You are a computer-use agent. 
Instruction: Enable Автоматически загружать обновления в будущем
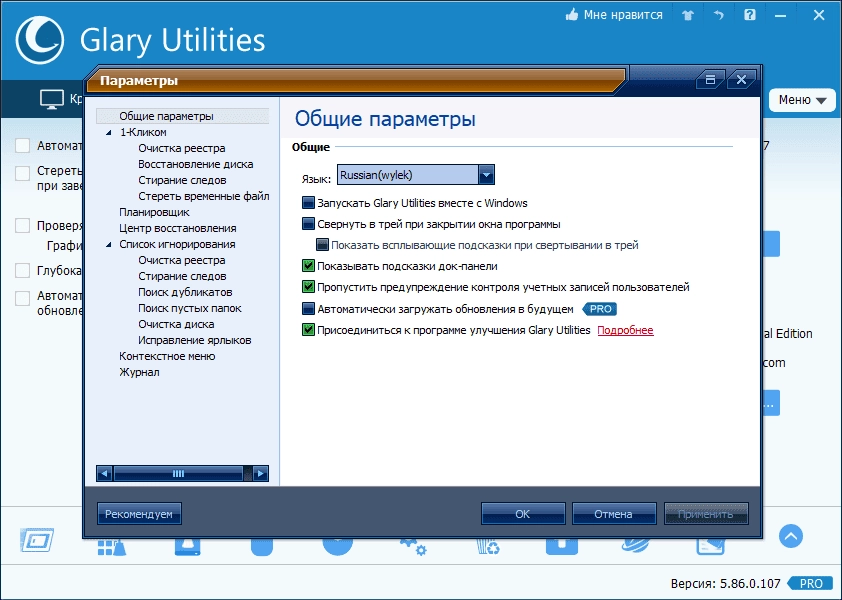pos(308,308)
